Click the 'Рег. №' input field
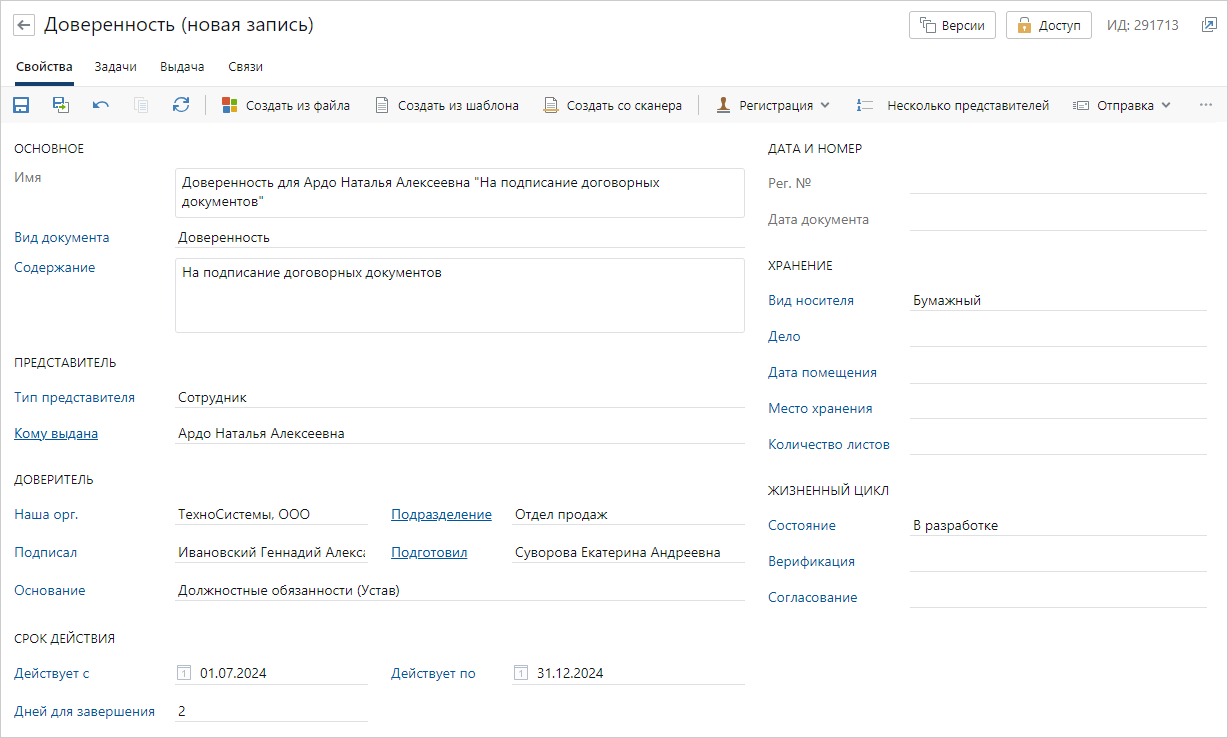This screenshot has width=1228, height=738. pyautogui.click(x=1058, y=183)
